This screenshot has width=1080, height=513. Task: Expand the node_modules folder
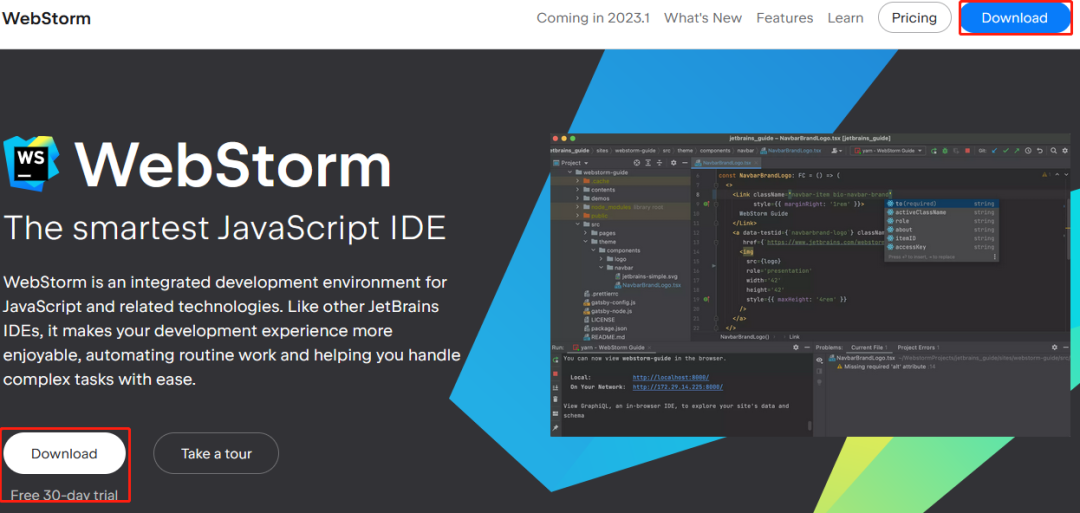(579, 207)
